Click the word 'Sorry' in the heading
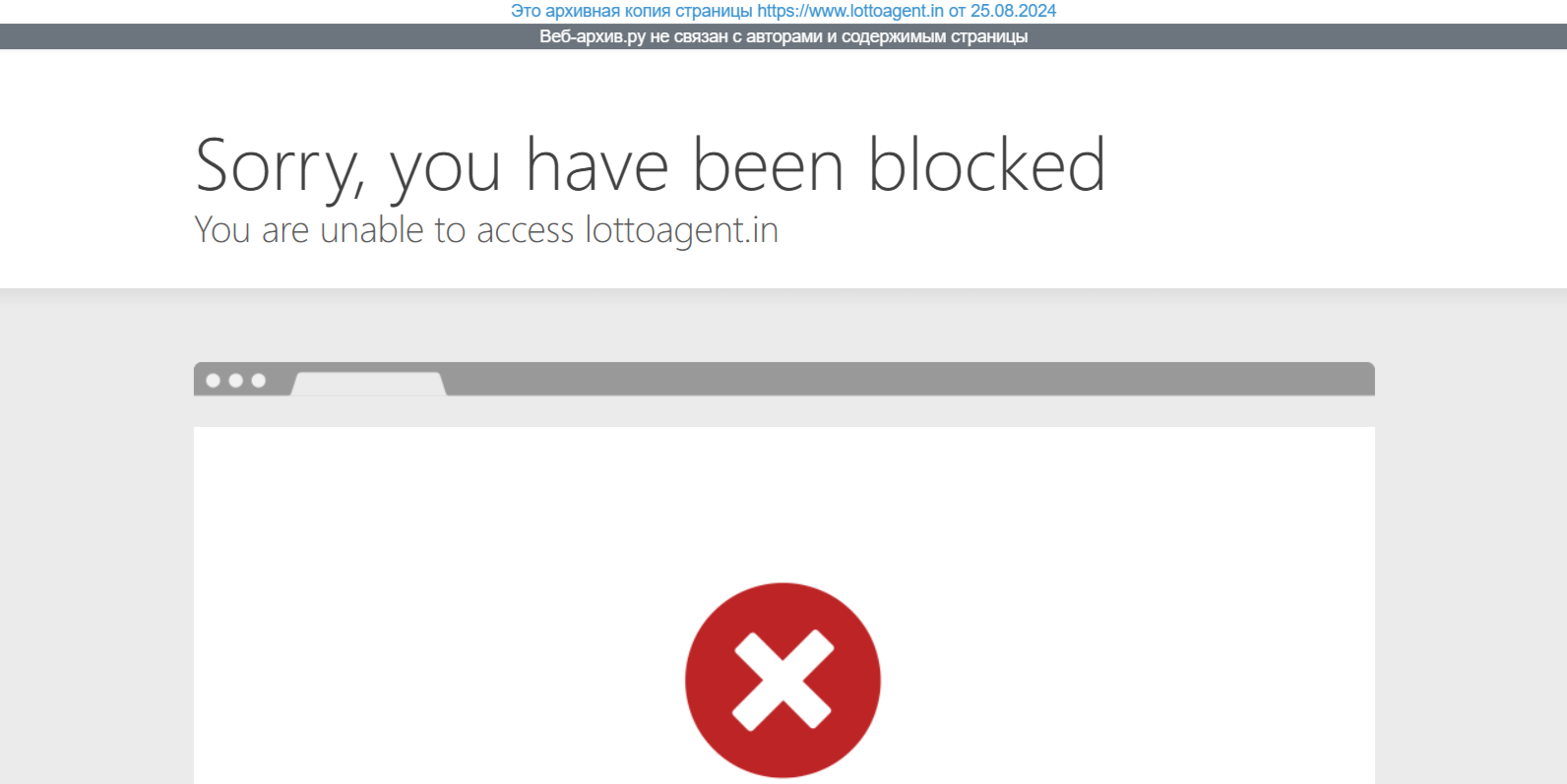 pyautogui.click(x=280, y=167)
